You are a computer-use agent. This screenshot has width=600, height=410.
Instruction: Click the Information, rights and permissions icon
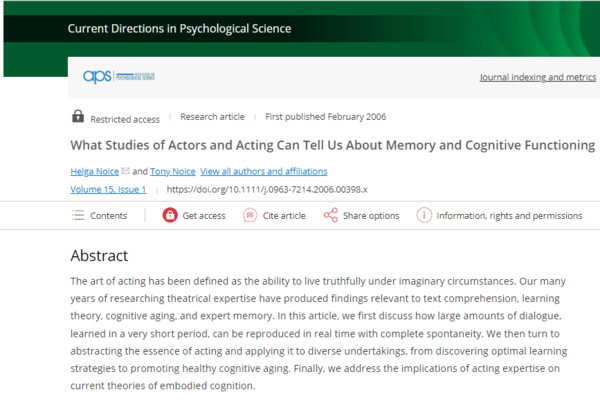tap(424, 215)
